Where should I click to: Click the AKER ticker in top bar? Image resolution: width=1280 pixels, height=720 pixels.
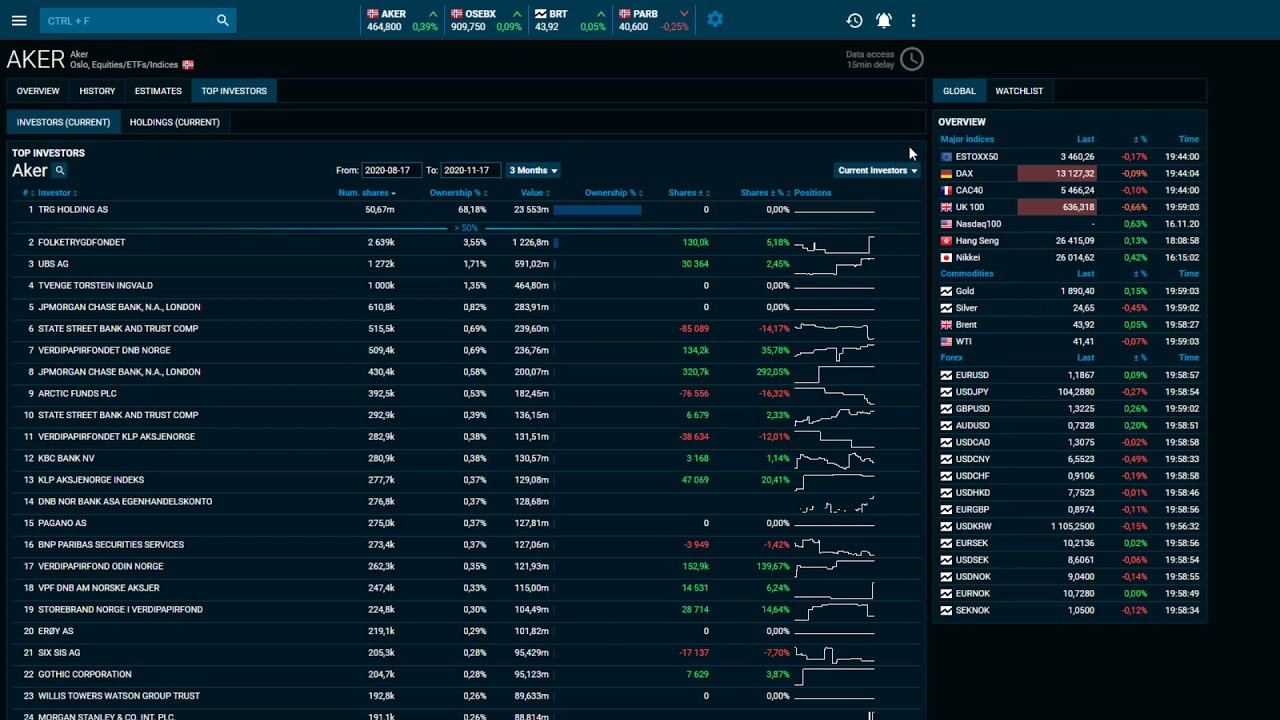(x=401, y=20)
